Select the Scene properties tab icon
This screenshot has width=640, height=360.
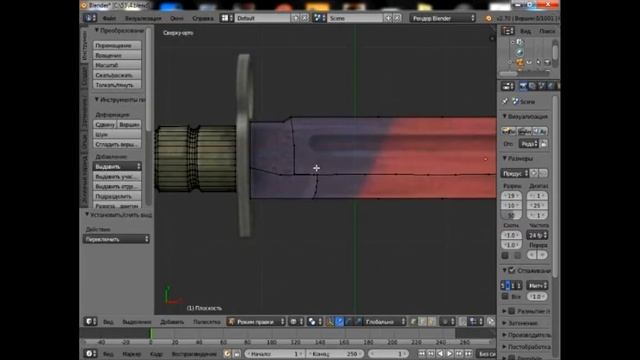[542, 86]
